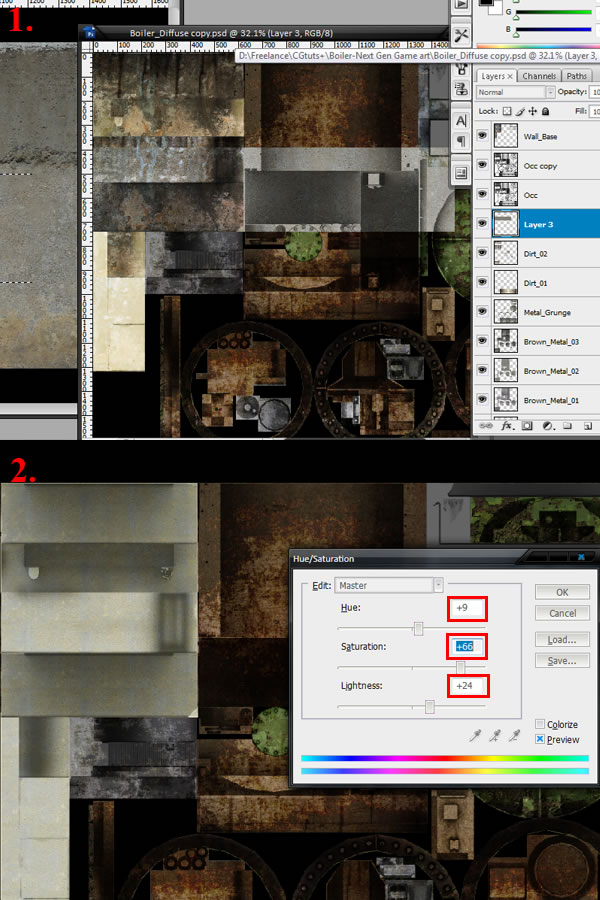Click the Save... button
The image size is (600, 900).
pos(562,661)
